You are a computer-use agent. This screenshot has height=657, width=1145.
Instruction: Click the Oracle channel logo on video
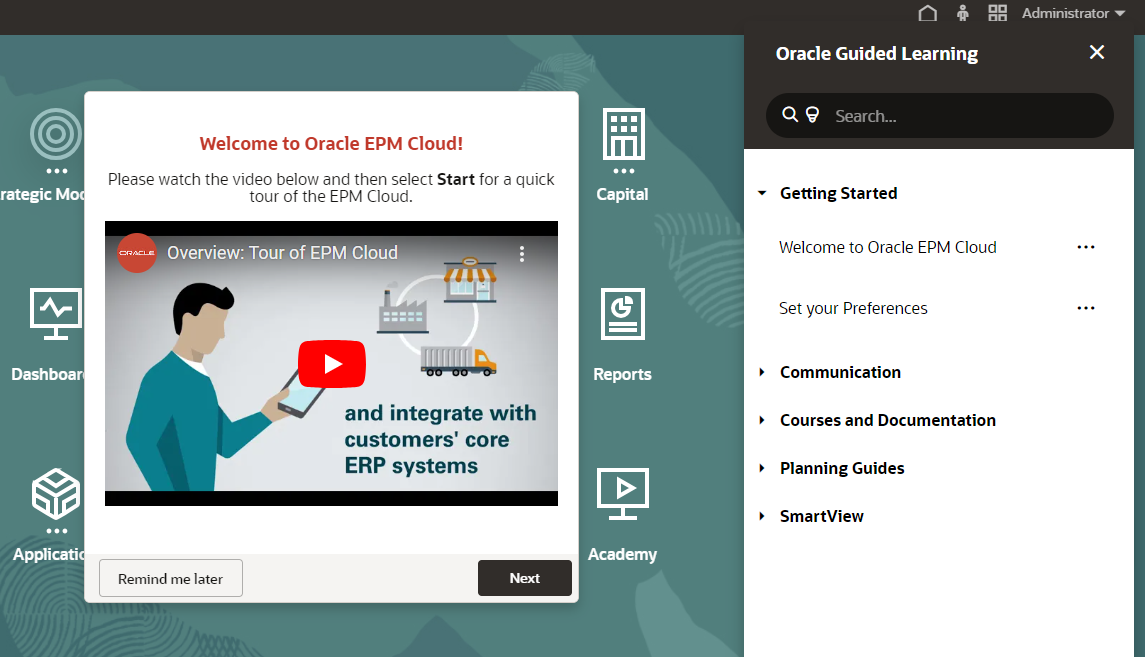(137, 253)
